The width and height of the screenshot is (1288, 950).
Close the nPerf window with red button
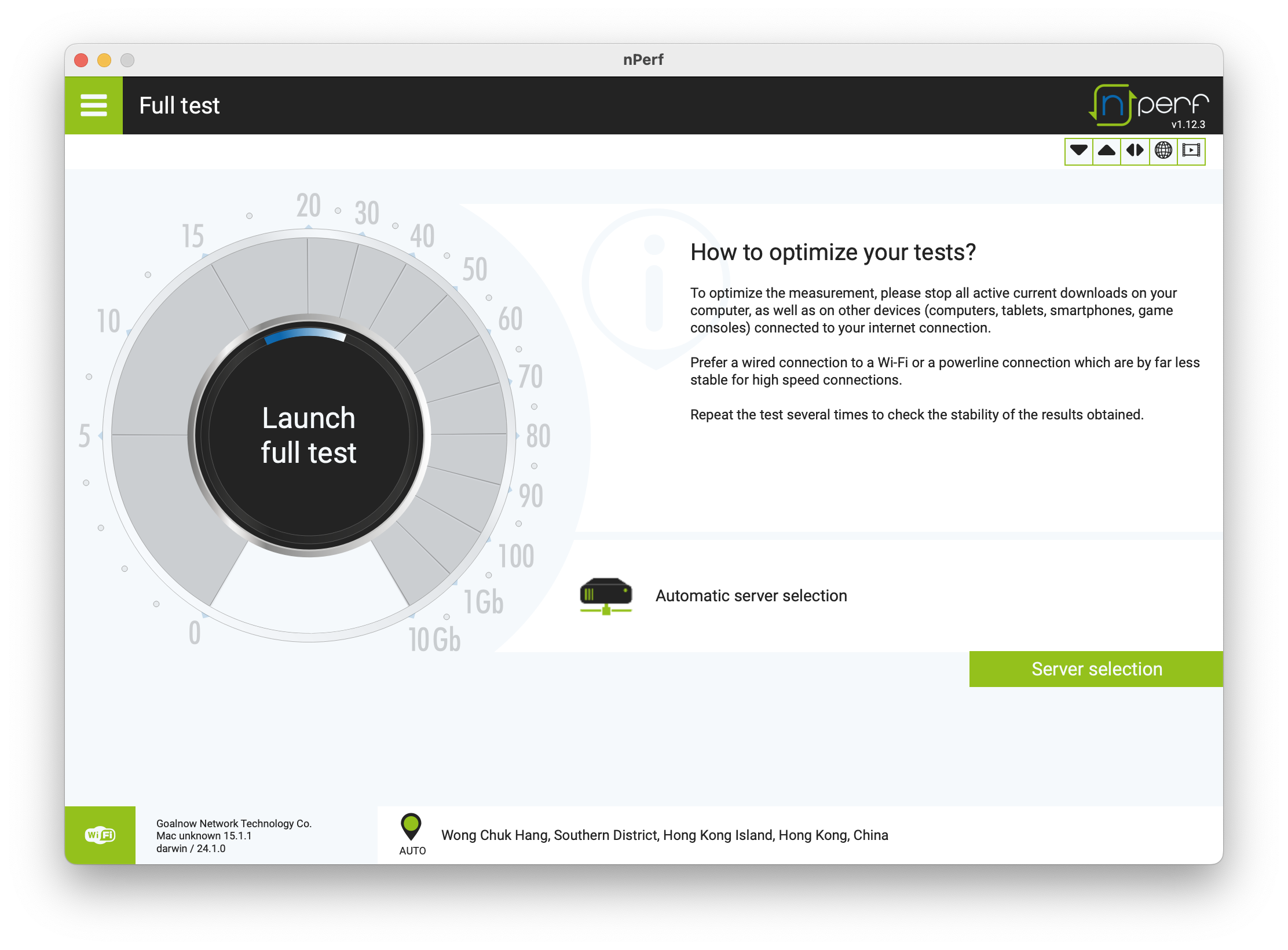tap(81, 60)
